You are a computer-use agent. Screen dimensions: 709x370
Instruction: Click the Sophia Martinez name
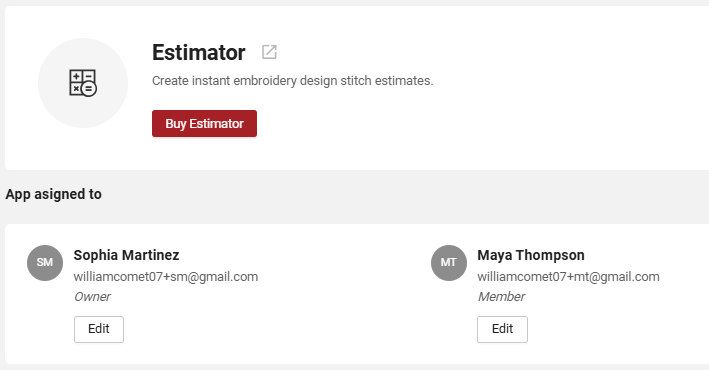click(127, 255)
